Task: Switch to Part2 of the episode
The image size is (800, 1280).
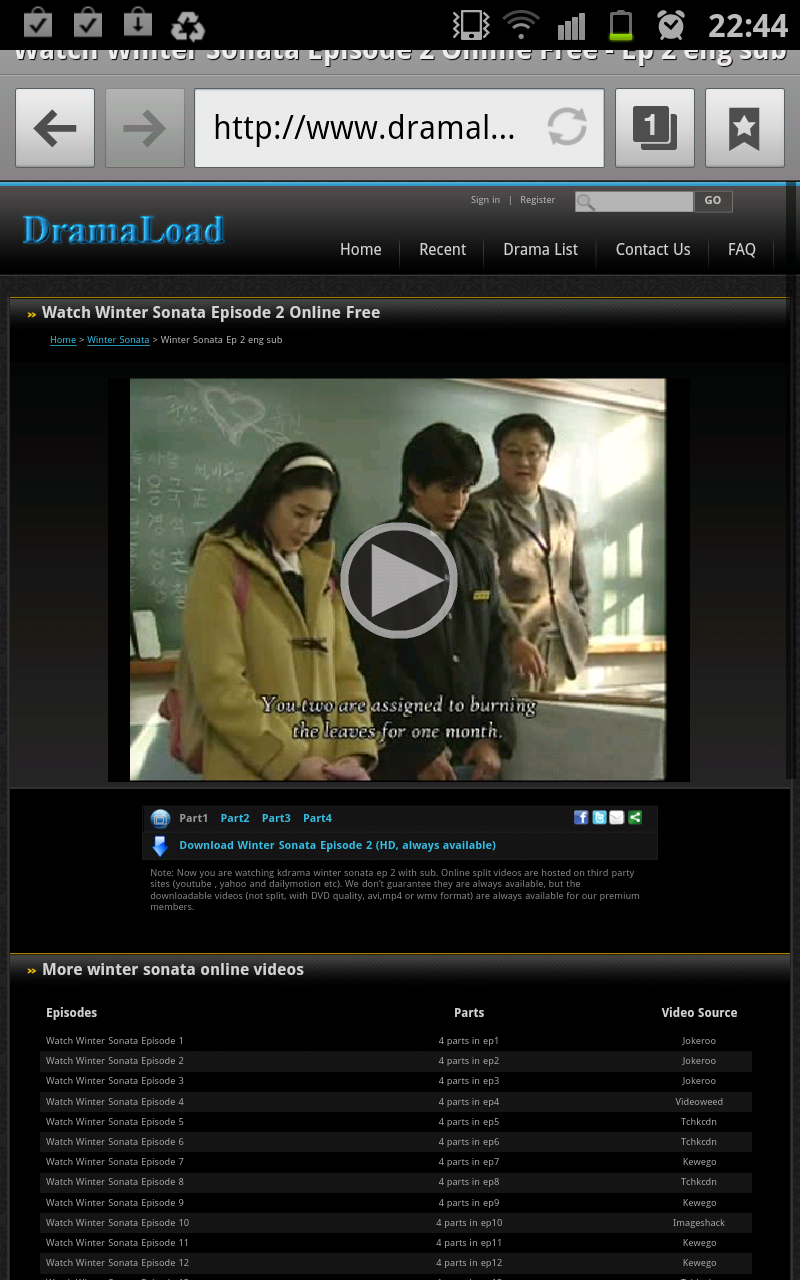Action: pyautogui.click(x=235, y=818)
